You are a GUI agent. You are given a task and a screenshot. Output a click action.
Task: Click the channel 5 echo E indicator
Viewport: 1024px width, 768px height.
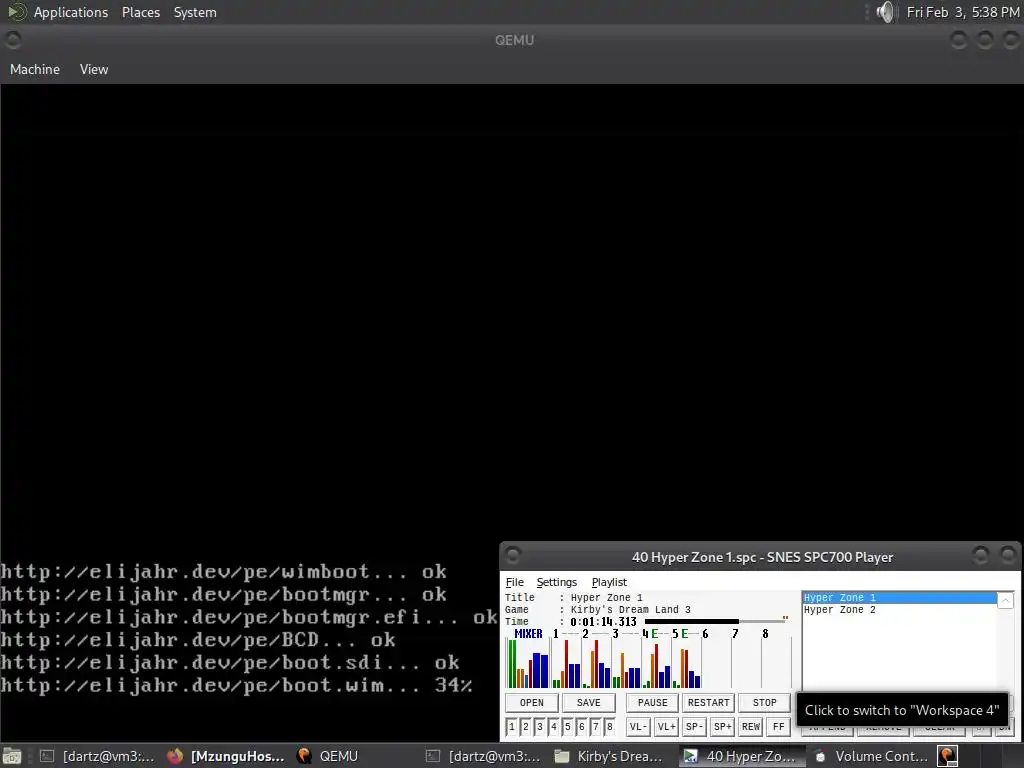pos(684,633)
